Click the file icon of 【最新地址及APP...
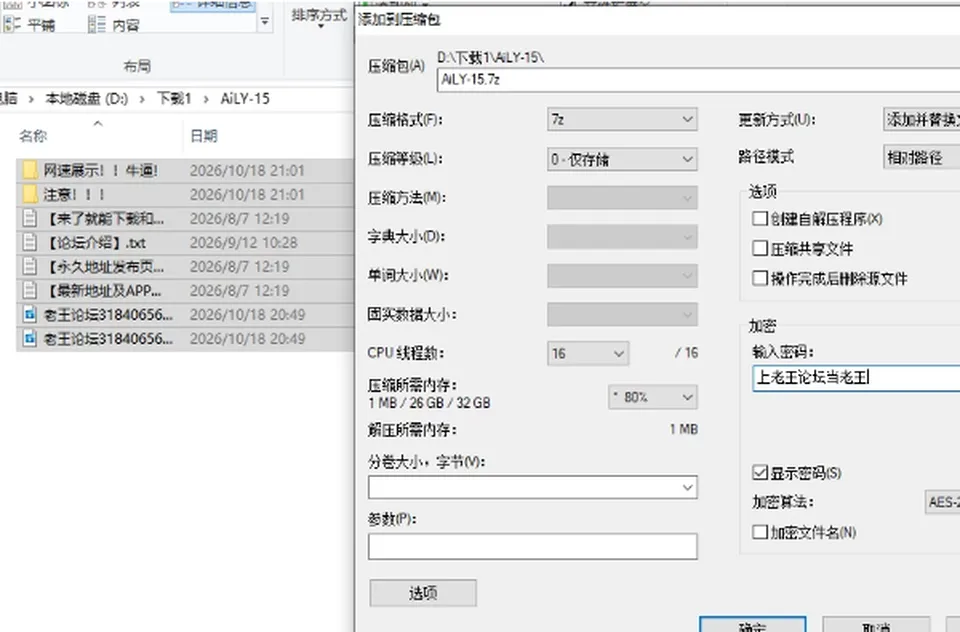 (x=29, y=290)
